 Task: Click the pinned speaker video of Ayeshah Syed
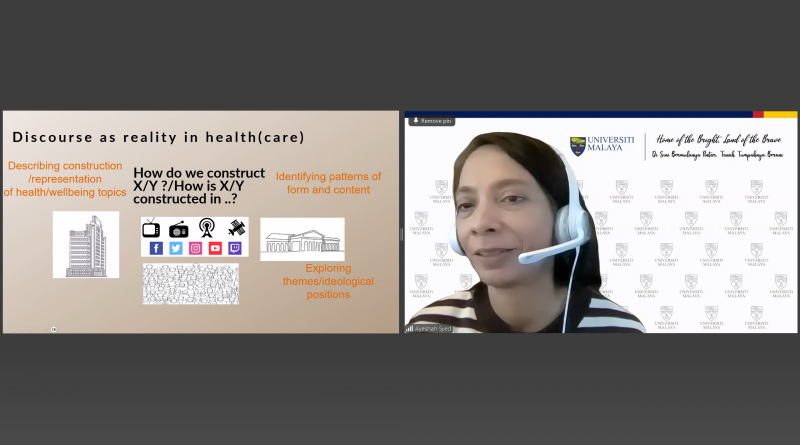pos(601,222)
